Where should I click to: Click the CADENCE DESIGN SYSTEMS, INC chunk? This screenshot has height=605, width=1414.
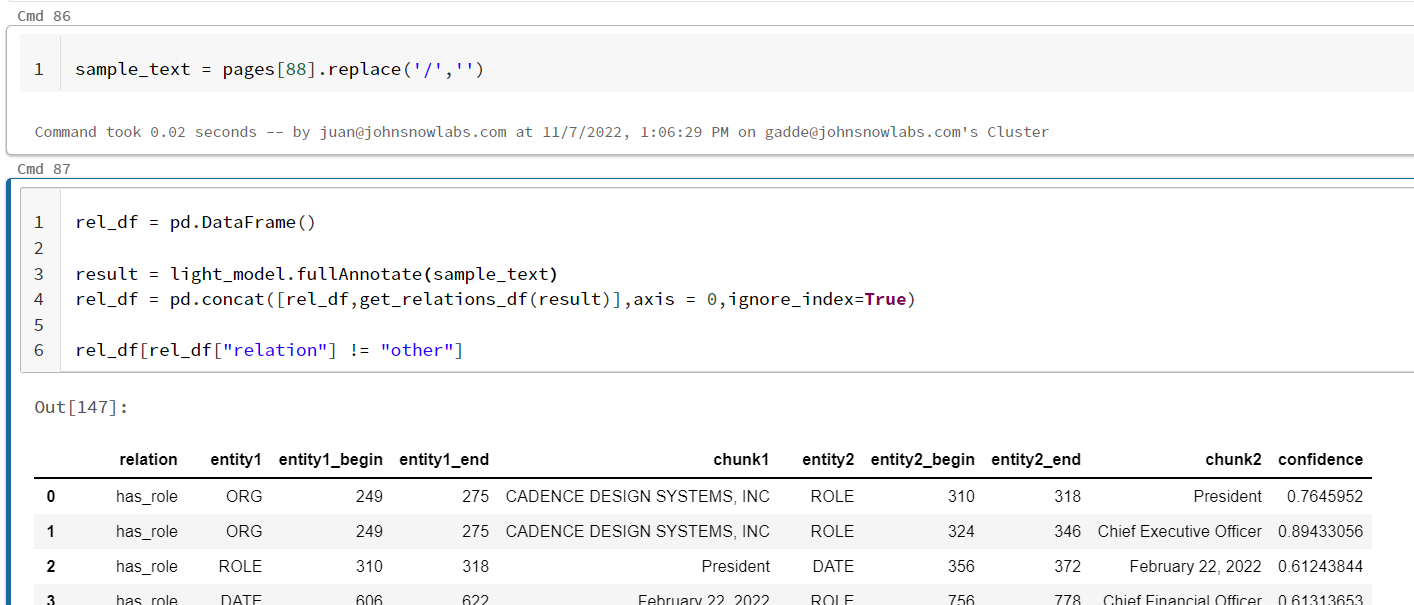(636, 496)
